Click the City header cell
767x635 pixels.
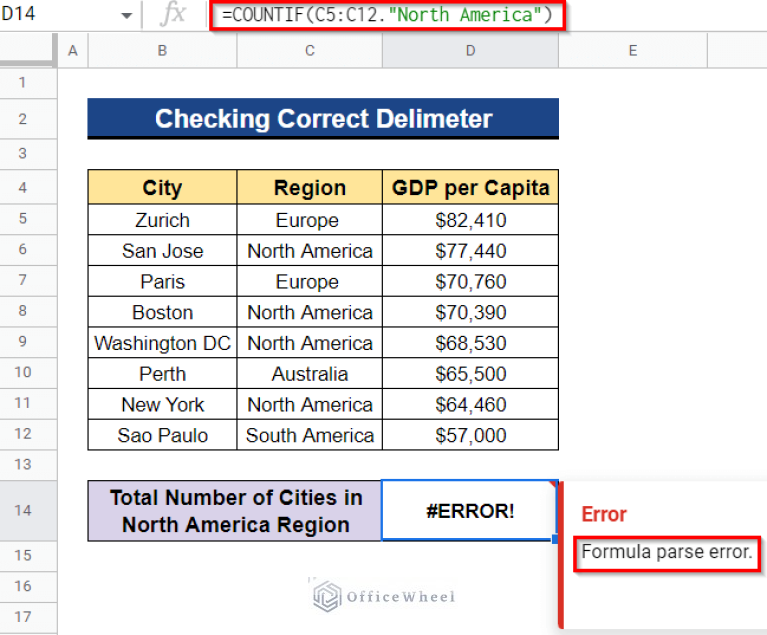[162, 187]
